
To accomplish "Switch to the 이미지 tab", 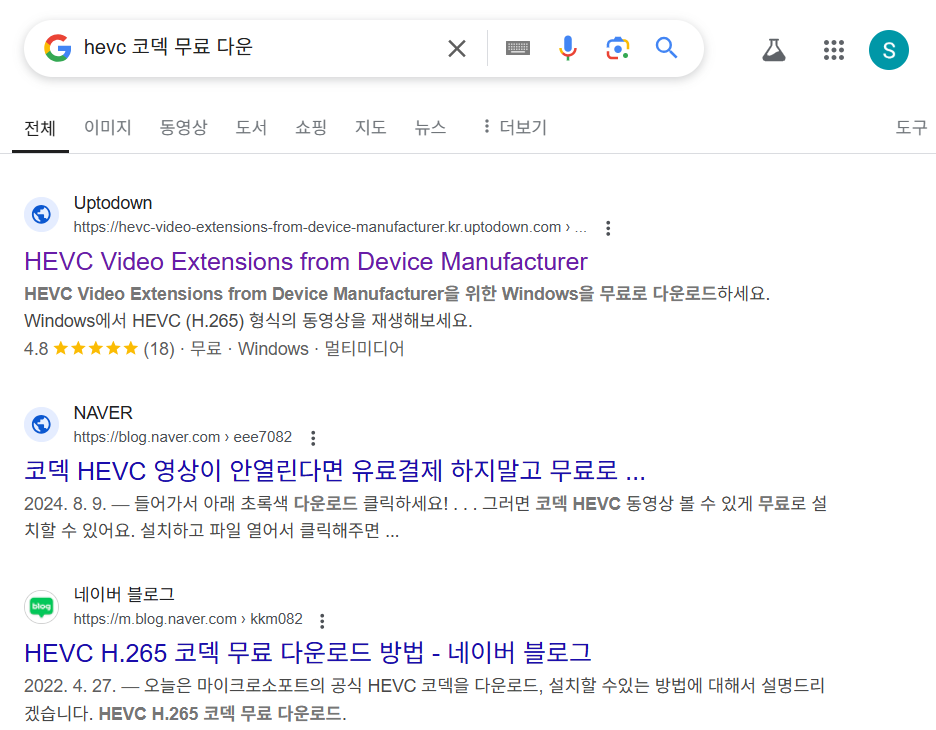I will (x=107, y=127).
